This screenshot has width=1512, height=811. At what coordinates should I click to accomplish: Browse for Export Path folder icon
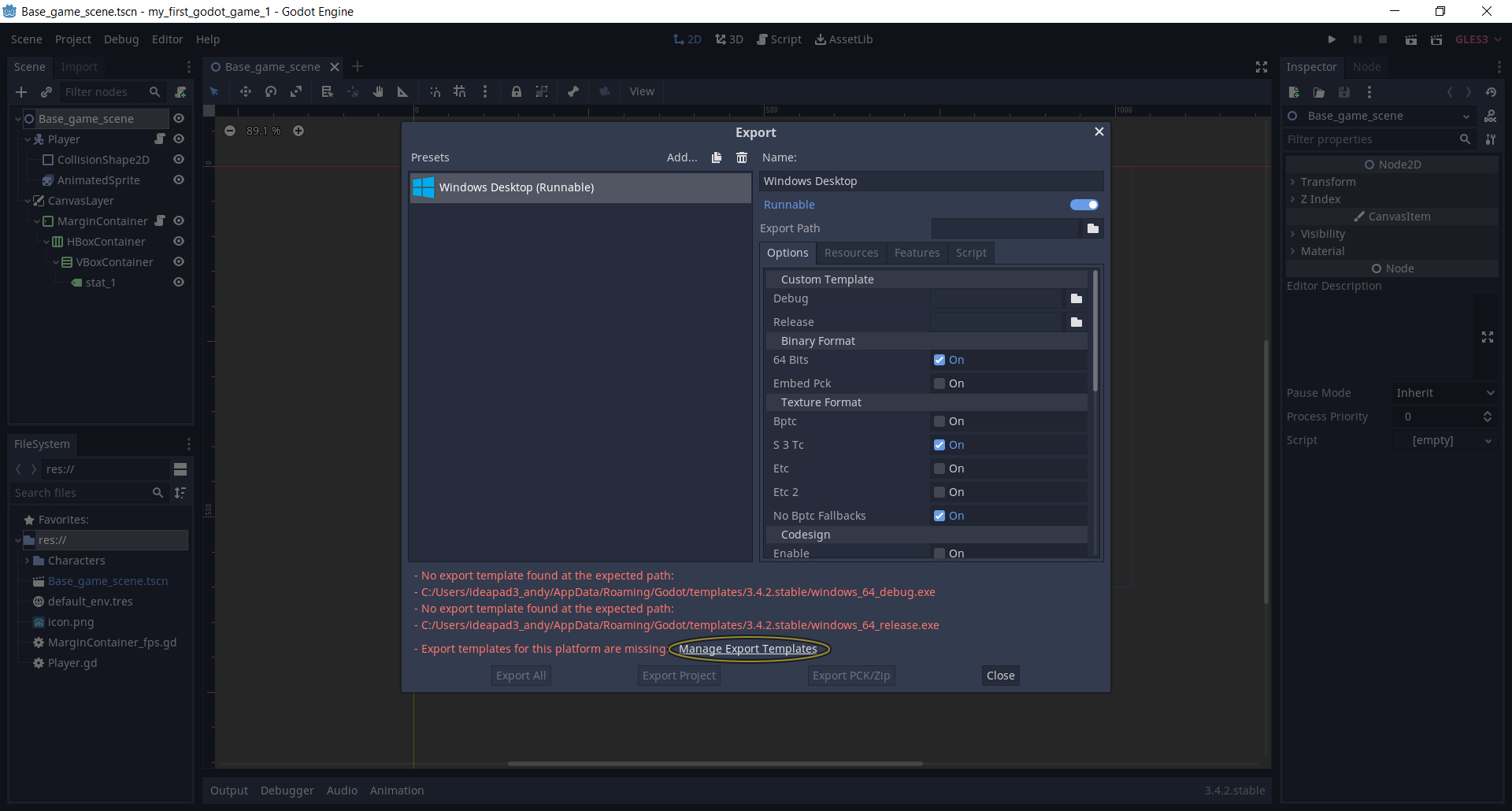click(1093, 228)
